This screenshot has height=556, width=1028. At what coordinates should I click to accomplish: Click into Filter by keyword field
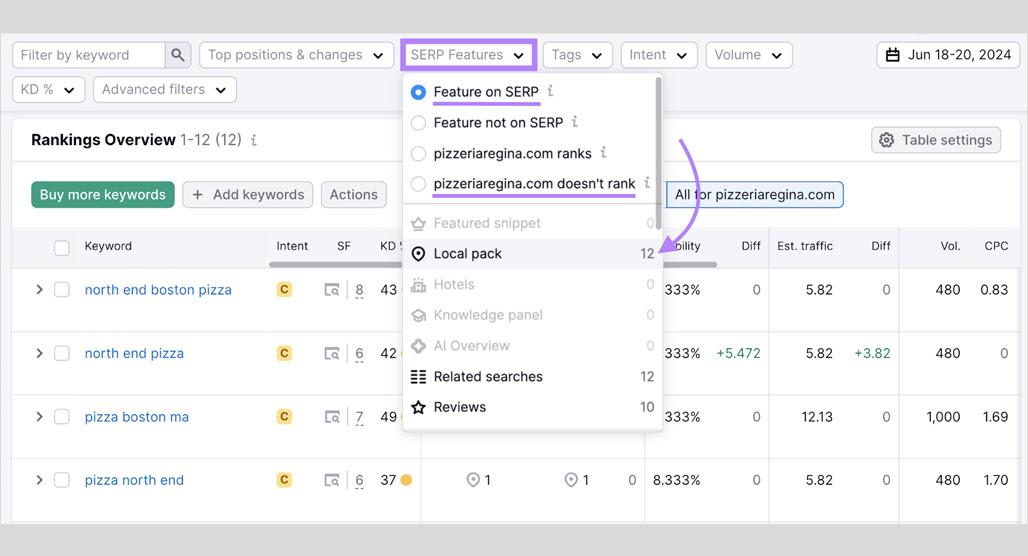pyautogui.click(x=89, y=55)
